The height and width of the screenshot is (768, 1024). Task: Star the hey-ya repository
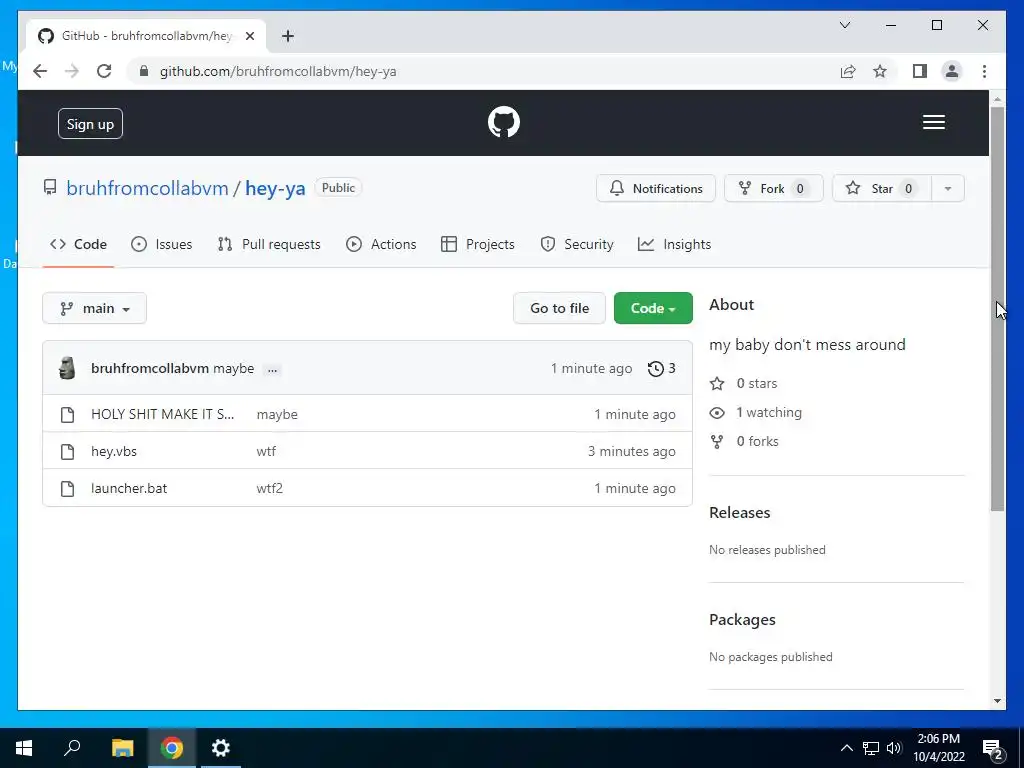click(x=882, y=189)
